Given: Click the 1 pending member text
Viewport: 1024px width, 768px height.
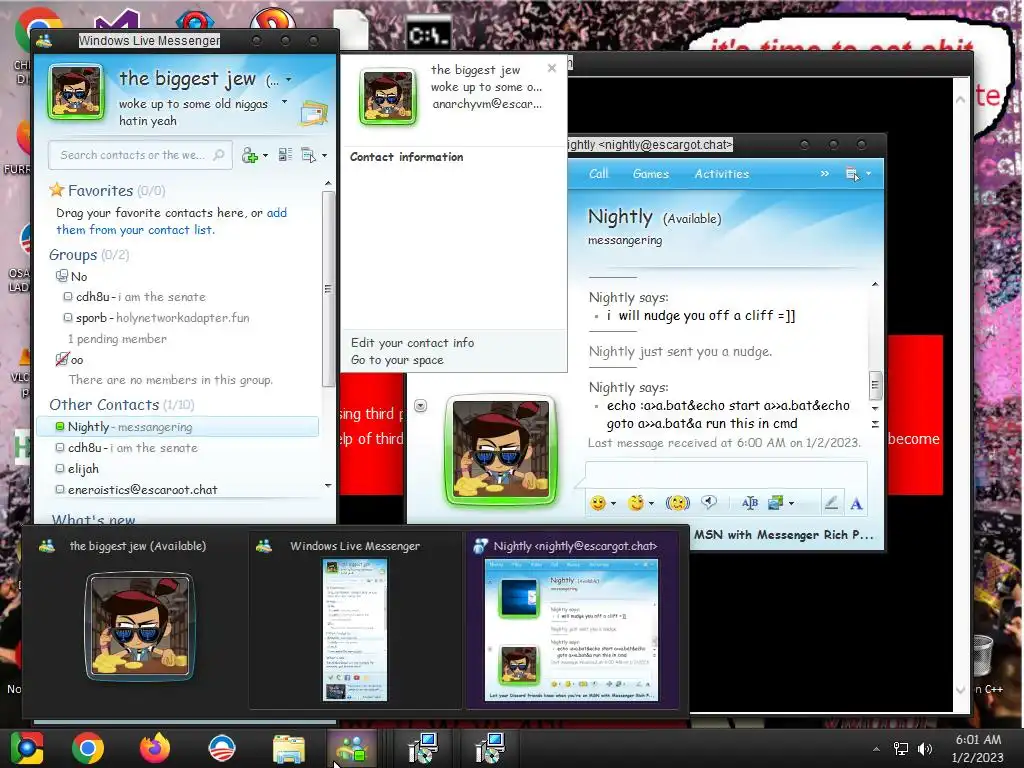Looking at the screenshot, I should [x=117, y=339].
